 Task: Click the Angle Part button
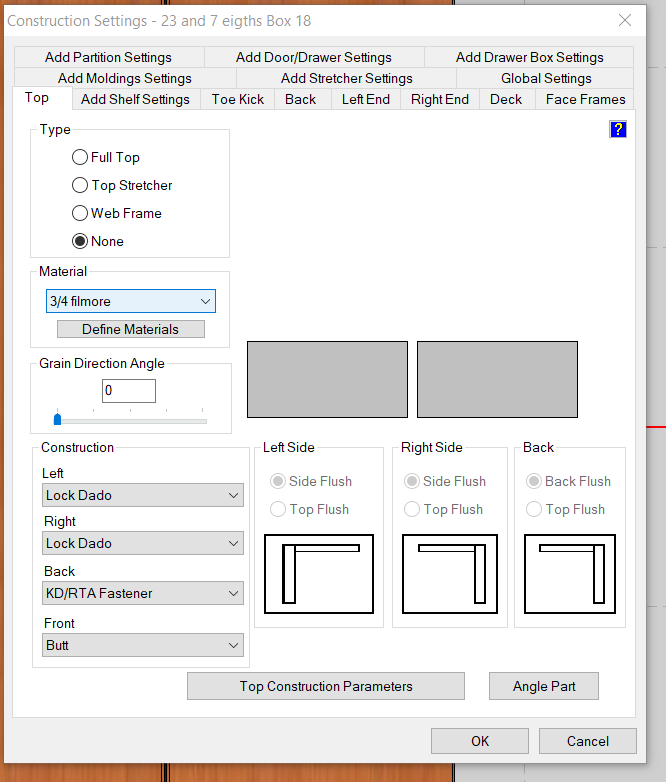(544, 686)
